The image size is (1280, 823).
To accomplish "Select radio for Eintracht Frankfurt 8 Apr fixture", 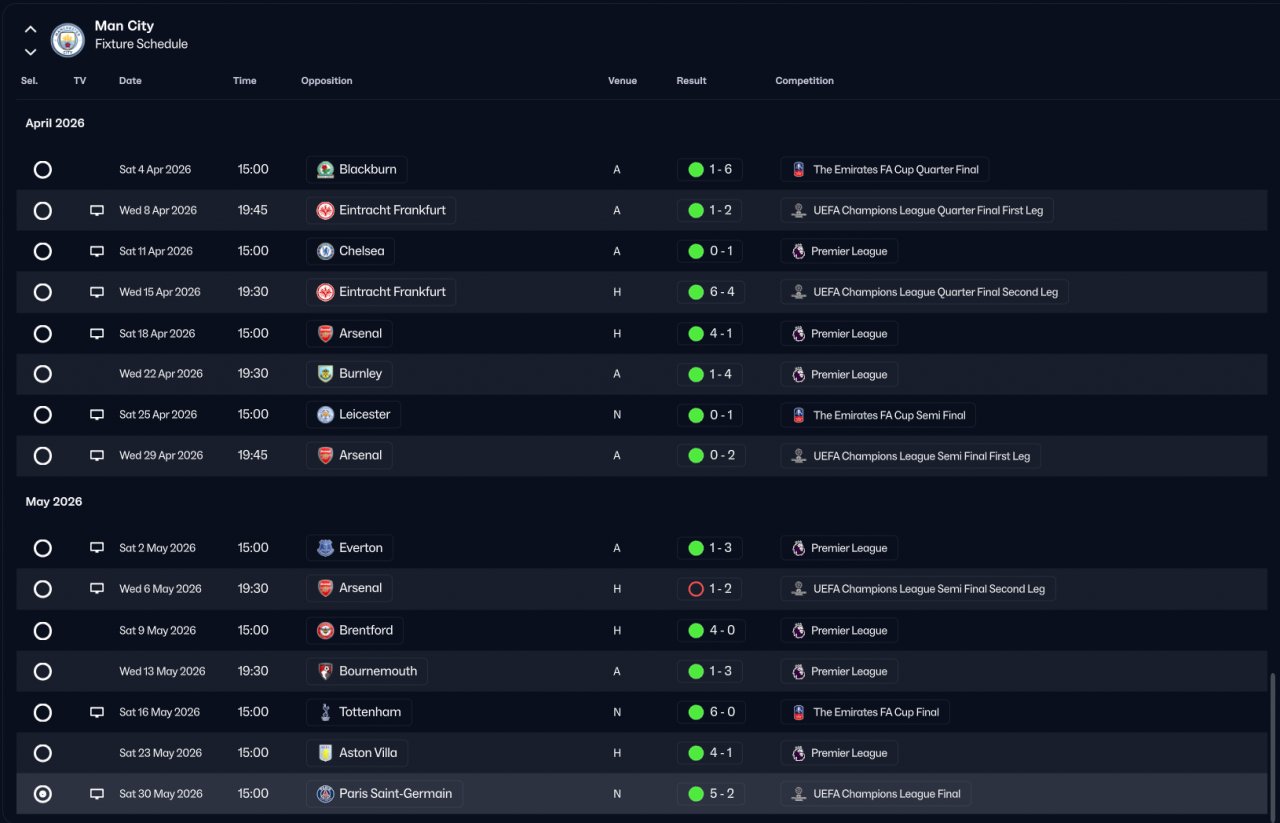I will point(43,211).
